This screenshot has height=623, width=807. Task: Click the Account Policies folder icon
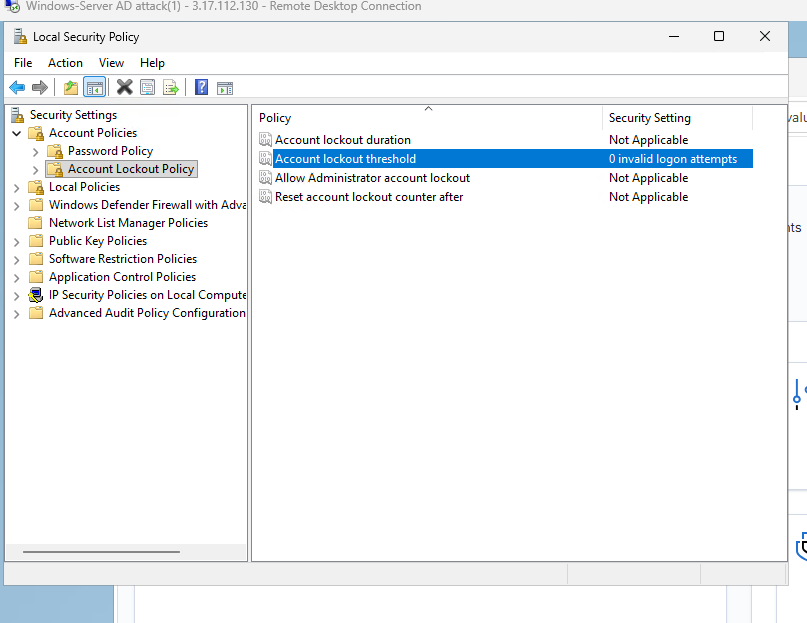click(x=36, y=133)
